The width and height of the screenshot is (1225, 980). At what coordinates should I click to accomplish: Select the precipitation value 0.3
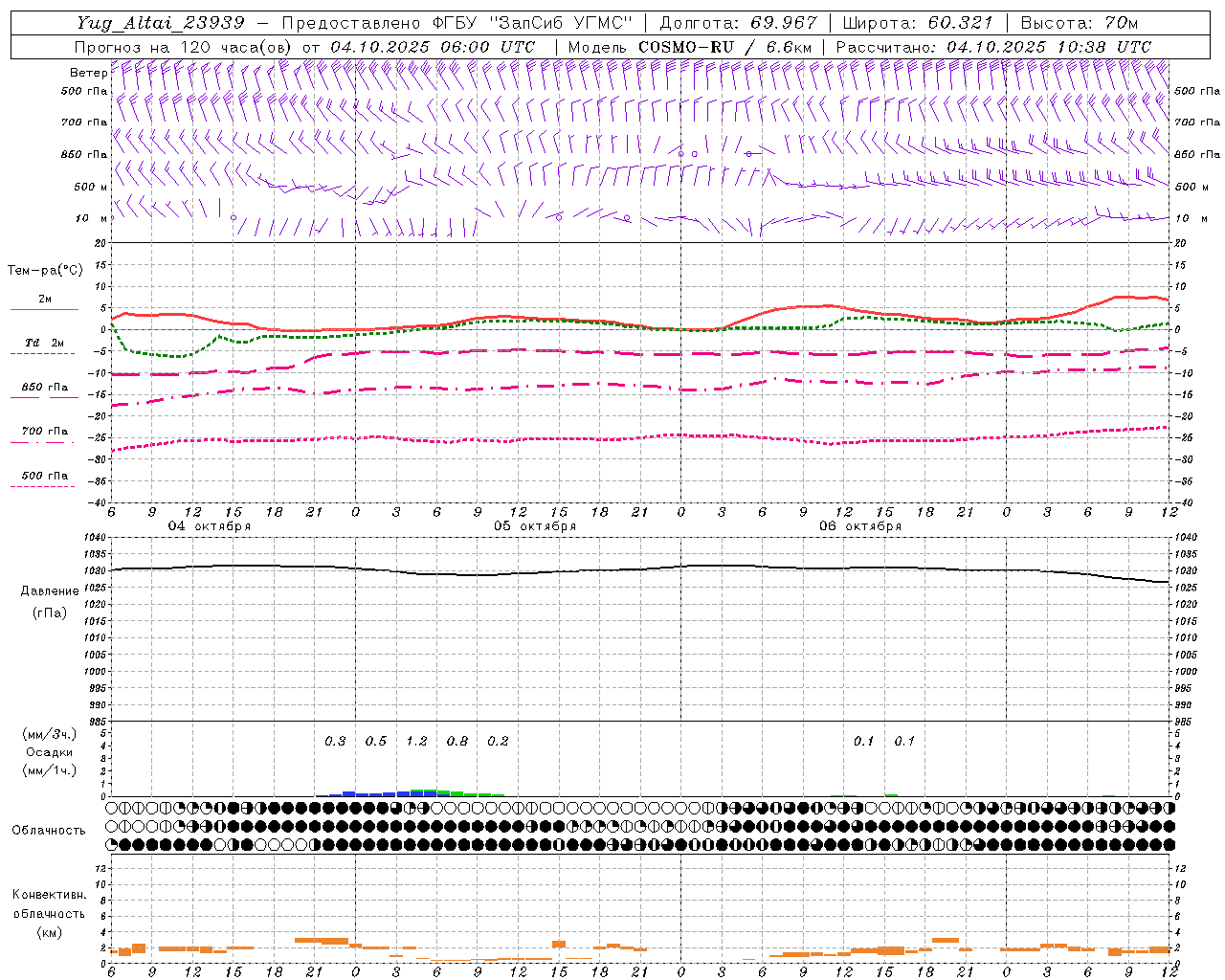[x=335, y=742]
